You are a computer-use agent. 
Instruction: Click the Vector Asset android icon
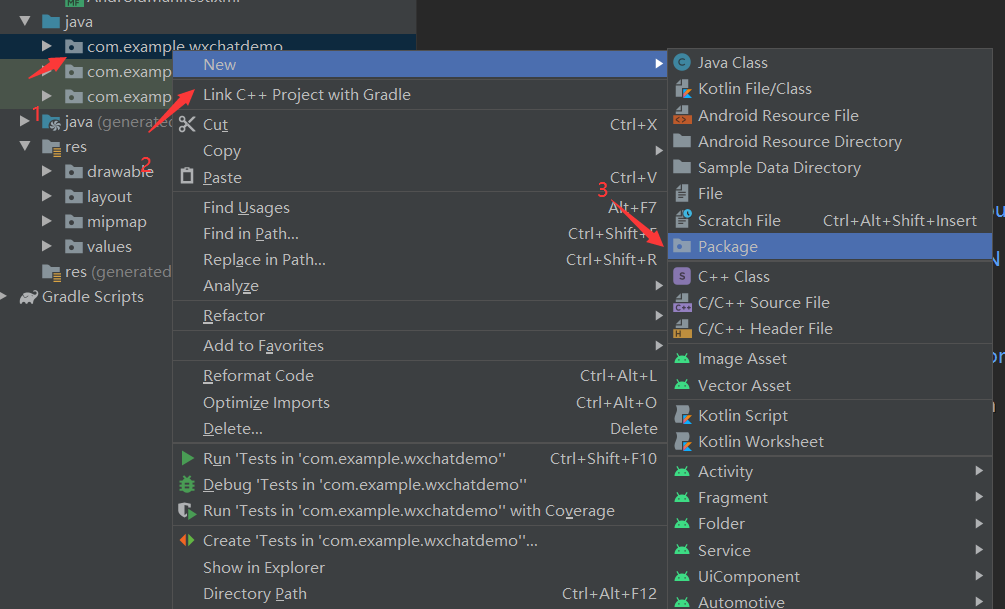(682, 385)
